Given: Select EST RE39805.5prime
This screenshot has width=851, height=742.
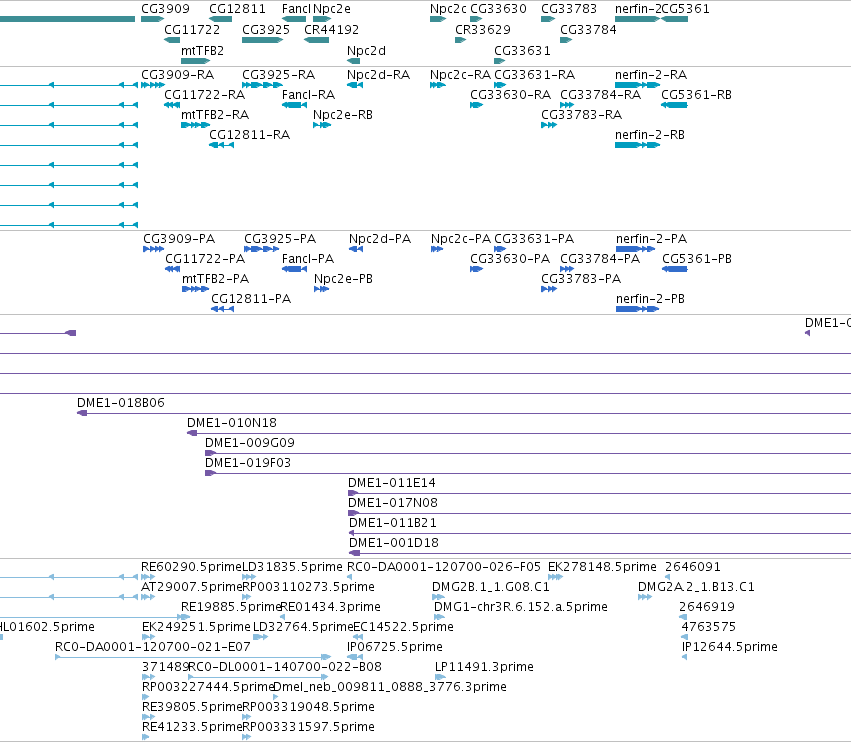Looking at the screenshot, I should pyautogui.click(x=148, y=717).
